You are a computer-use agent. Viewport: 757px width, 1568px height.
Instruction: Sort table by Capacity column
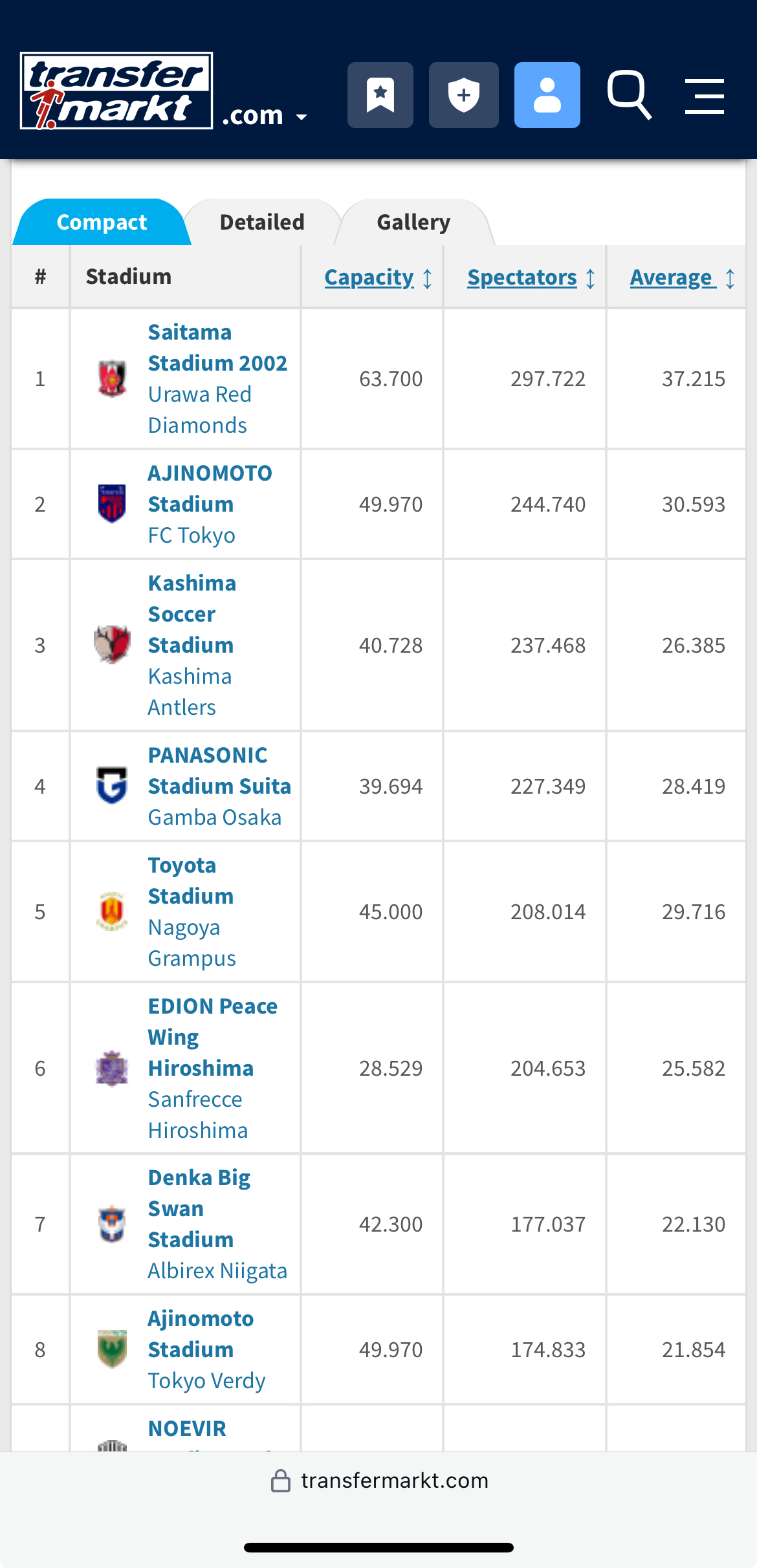[378, 278]
